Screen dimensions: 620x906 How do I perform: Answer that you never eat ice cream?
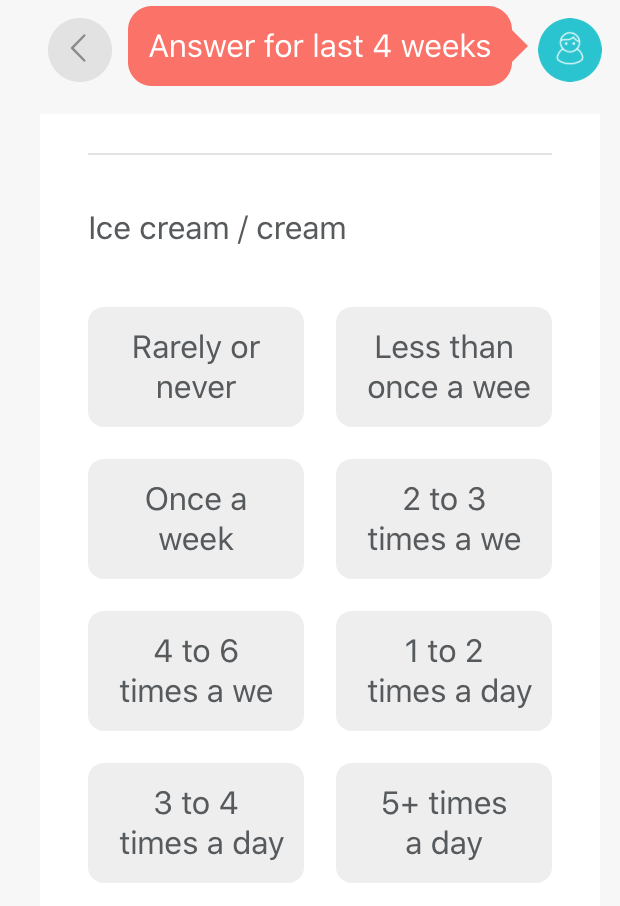click(196, 367)
